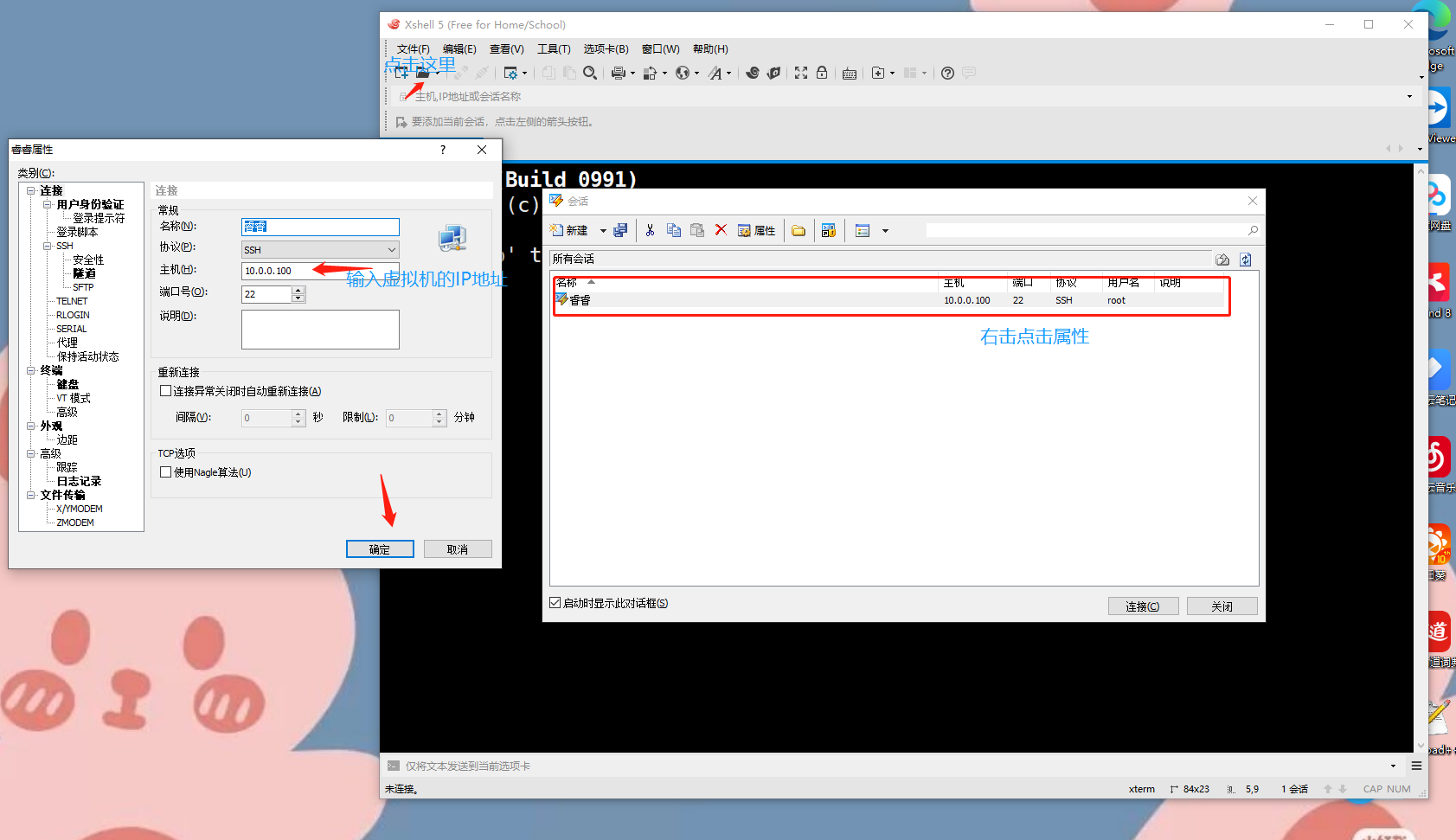The image size is (1456, 840).
Task: Click the keyboard key-mapping icon in Xshell toolbar
Action: click(850, 74)
